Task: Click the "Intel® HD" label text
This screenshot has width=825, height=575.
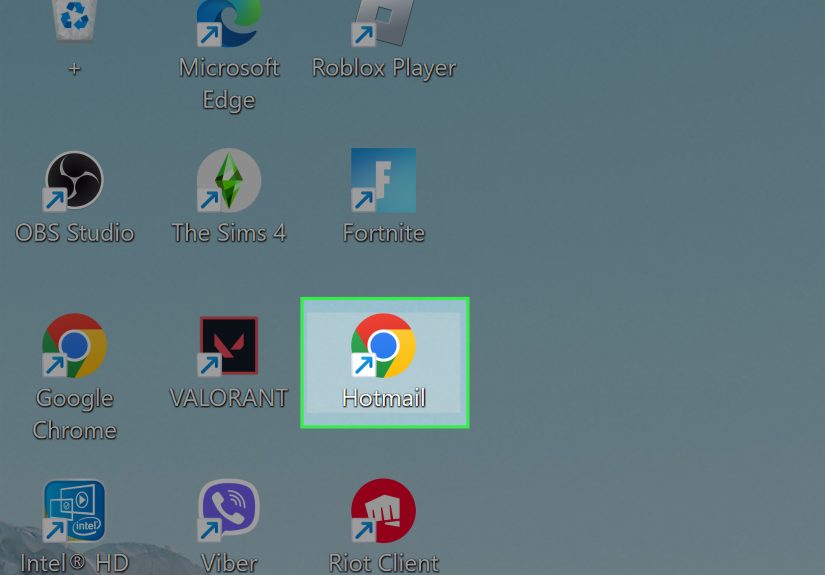Action: coord(75,563)
